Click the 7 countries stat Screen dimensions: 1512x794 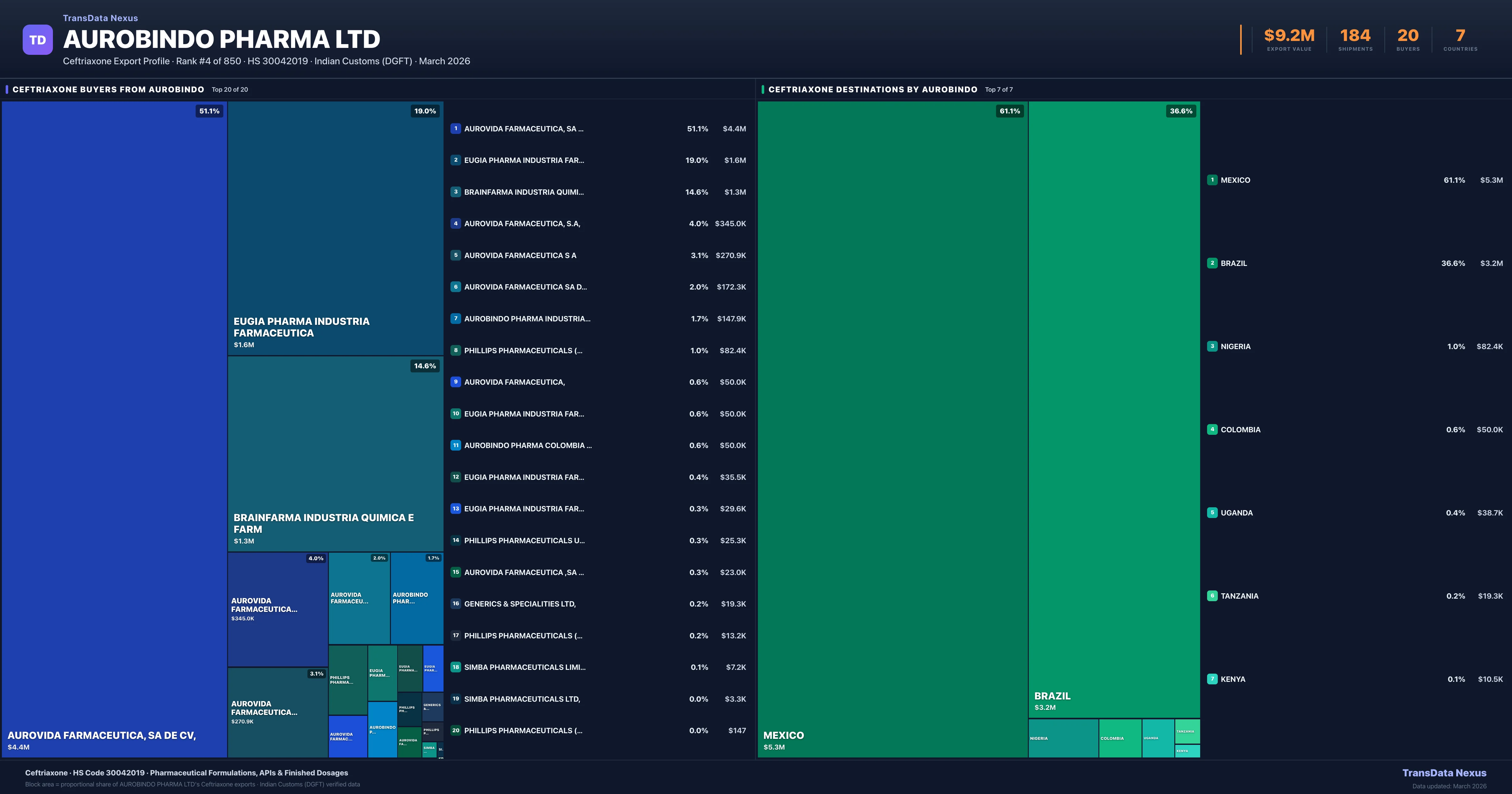[1460, 36]
